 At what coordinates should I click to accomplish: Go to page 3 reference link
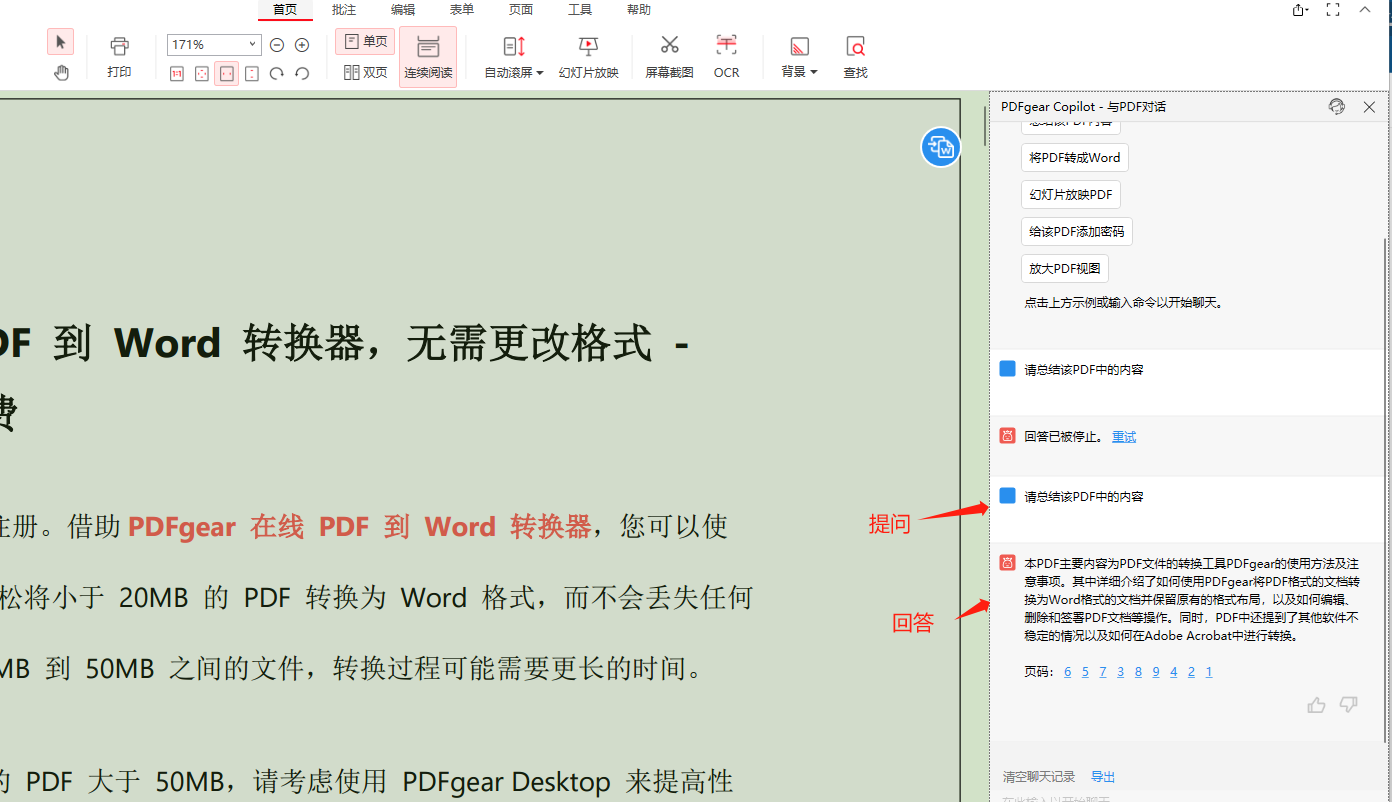pyautogui.click(x=1121, y=672)
